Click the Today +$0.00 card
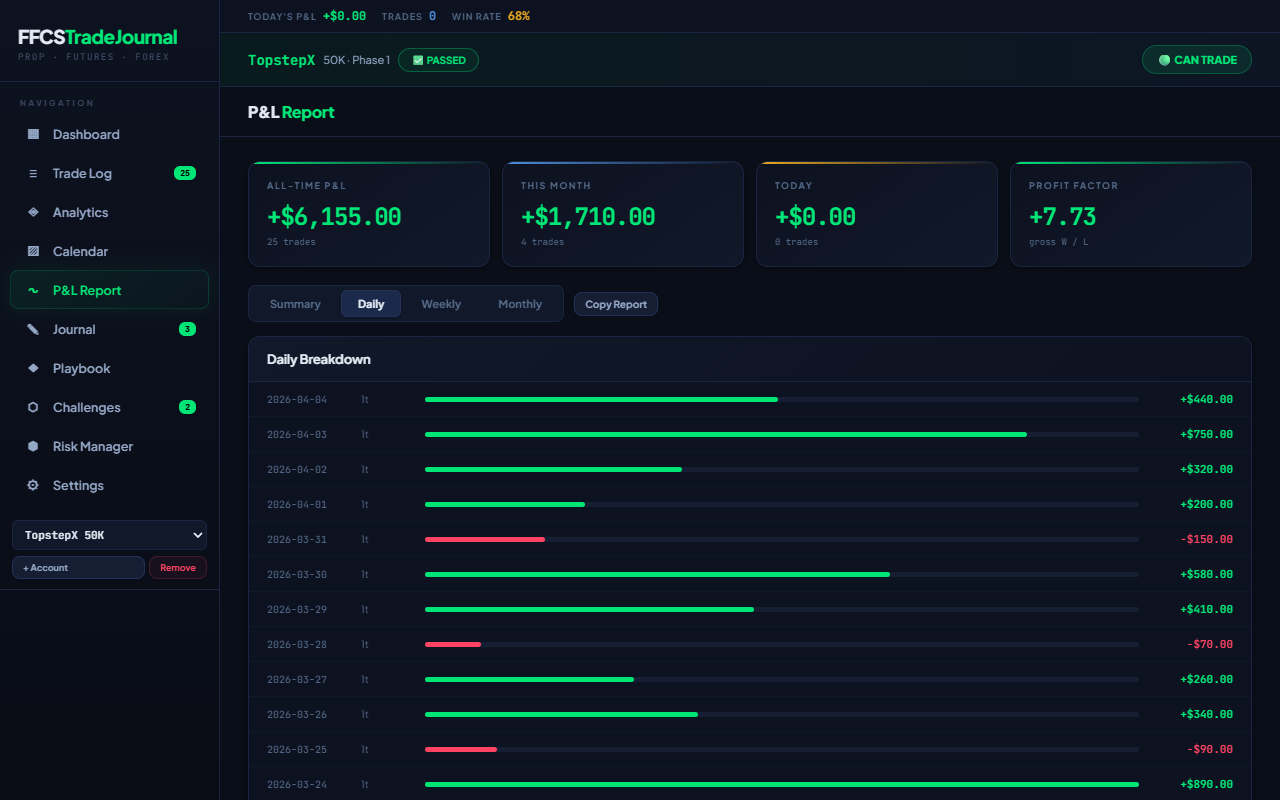The height and width of the screenshot is (800, 1280). [x=877, y=214]
